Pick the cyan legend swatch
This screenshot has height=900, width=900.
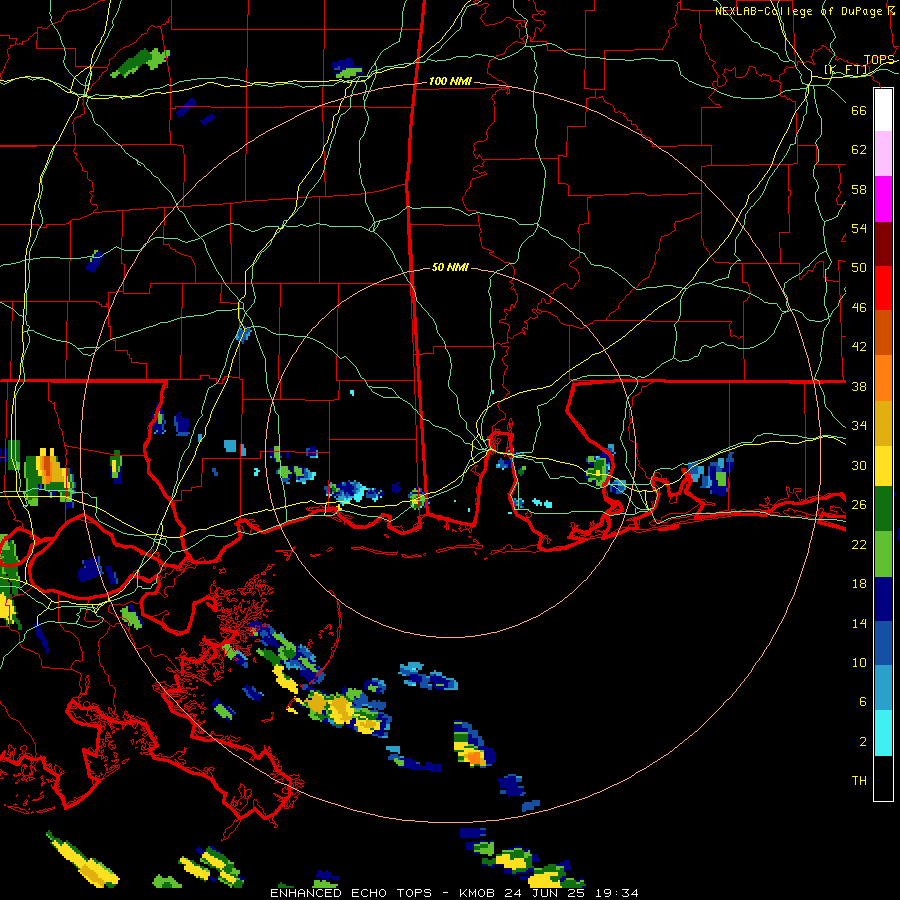(883, 733)
